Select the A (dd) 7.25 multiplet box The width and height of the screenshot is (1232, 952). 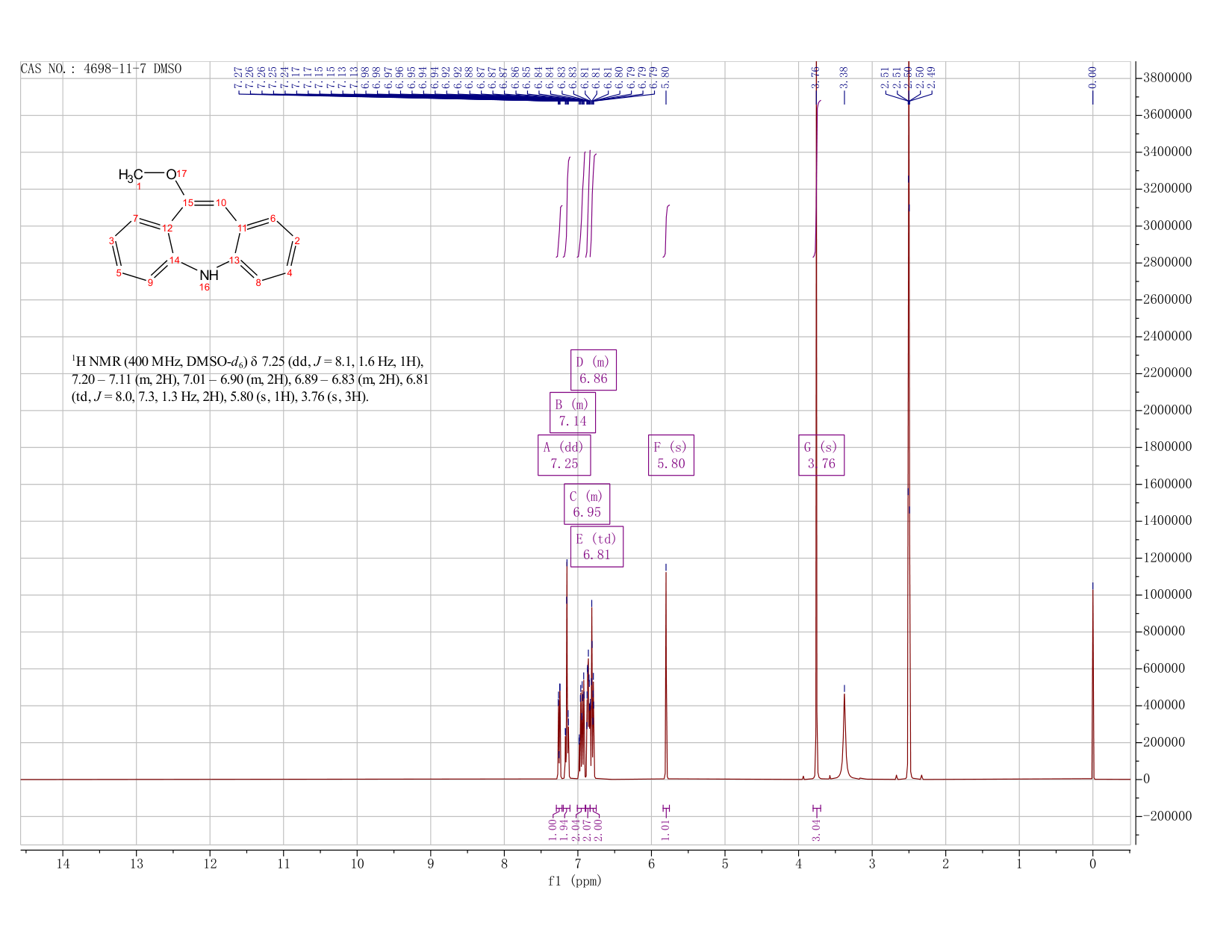click(x=564, y=455)
